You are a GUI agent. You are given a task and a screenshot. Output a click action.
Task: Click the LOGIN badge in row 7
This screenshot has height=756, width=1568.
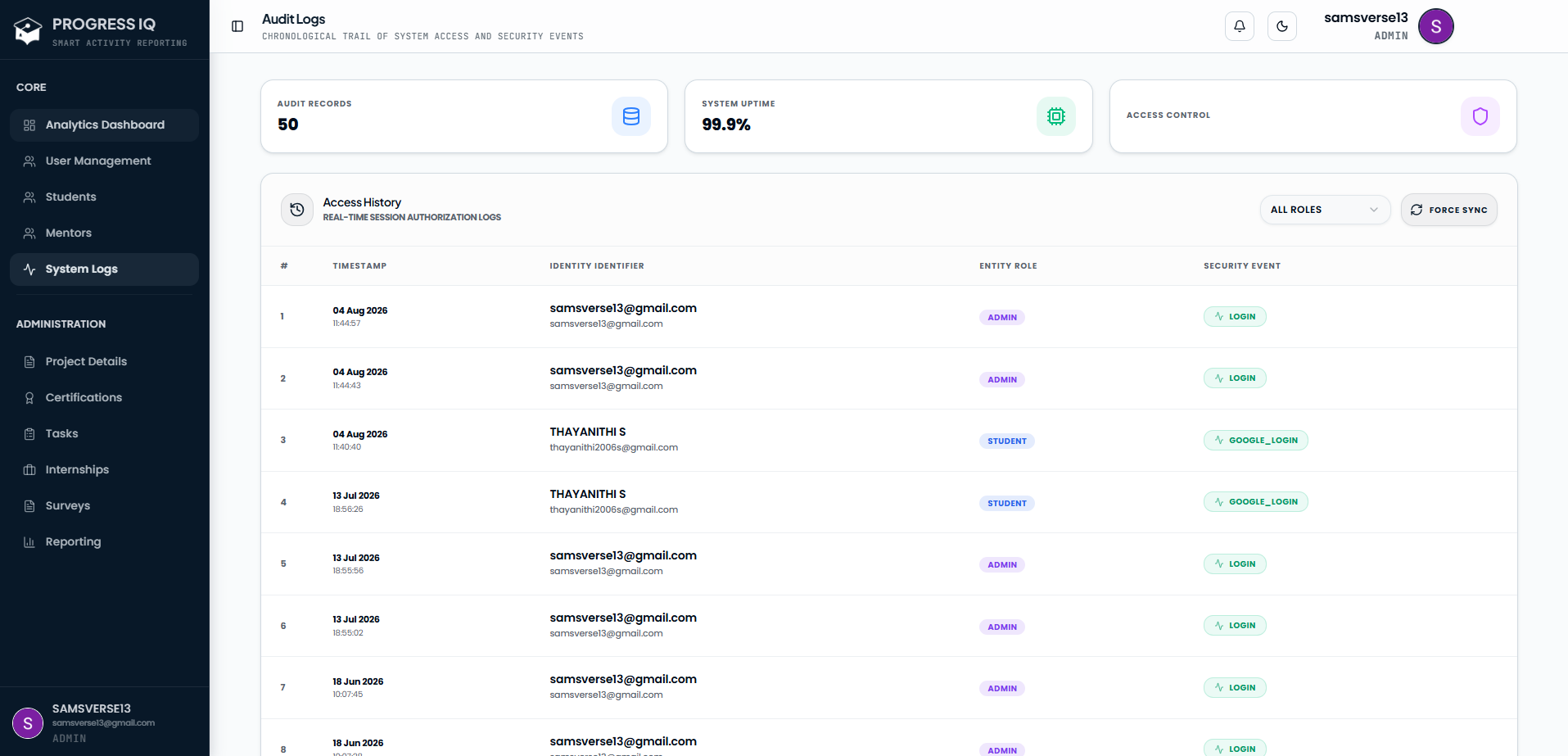[x=1235, y=688]
